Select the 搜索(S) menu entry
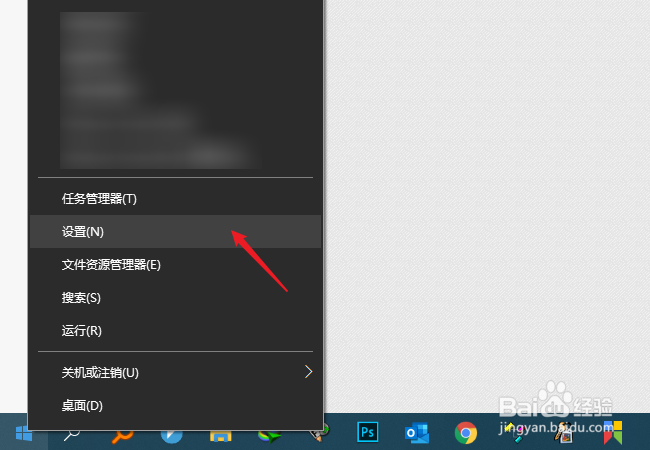 pos(175,298)
